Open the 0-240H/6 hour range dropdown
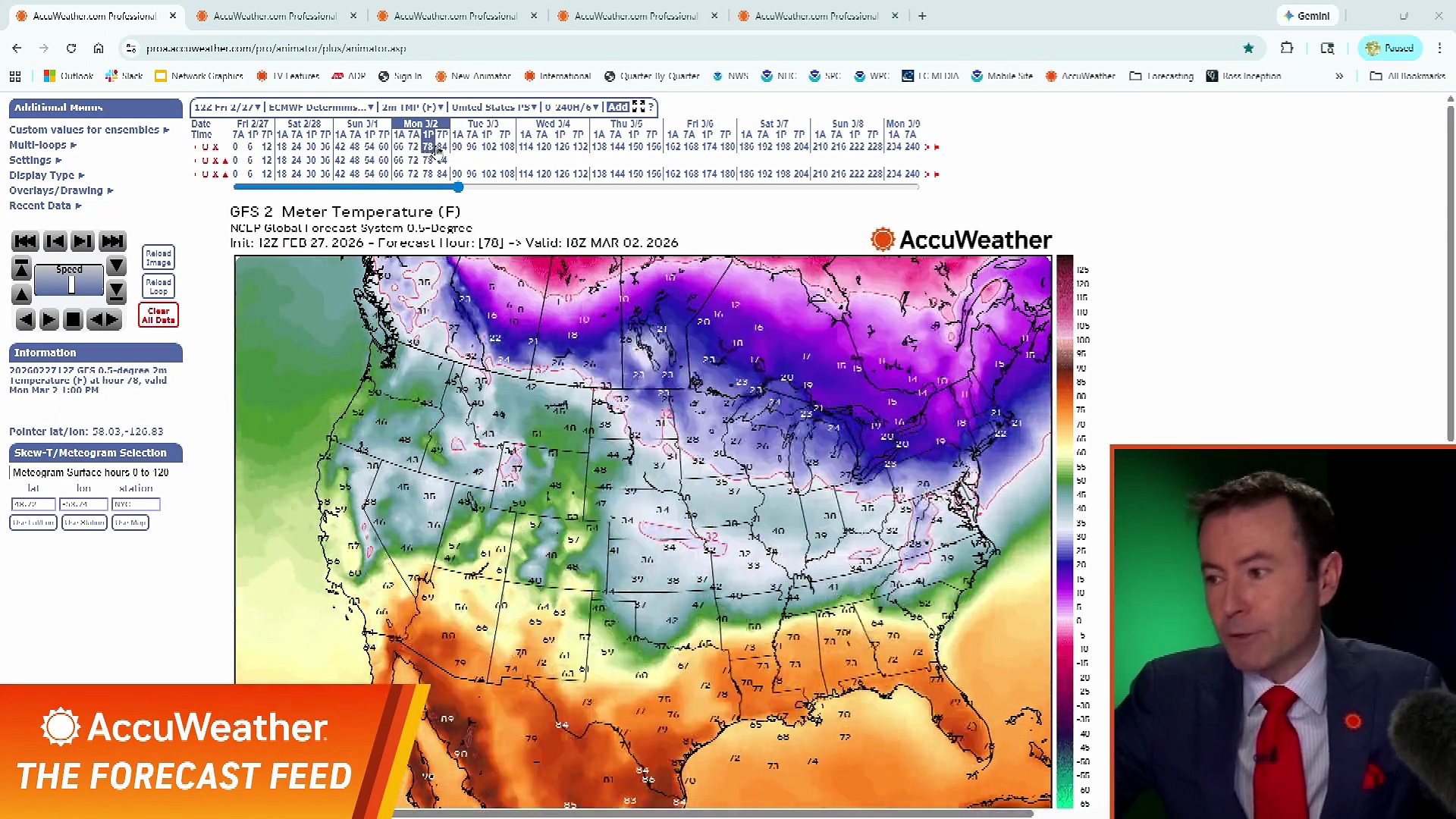Viewport: 1456px width, 819px height. pyautogui.click(x=572, y=107)
